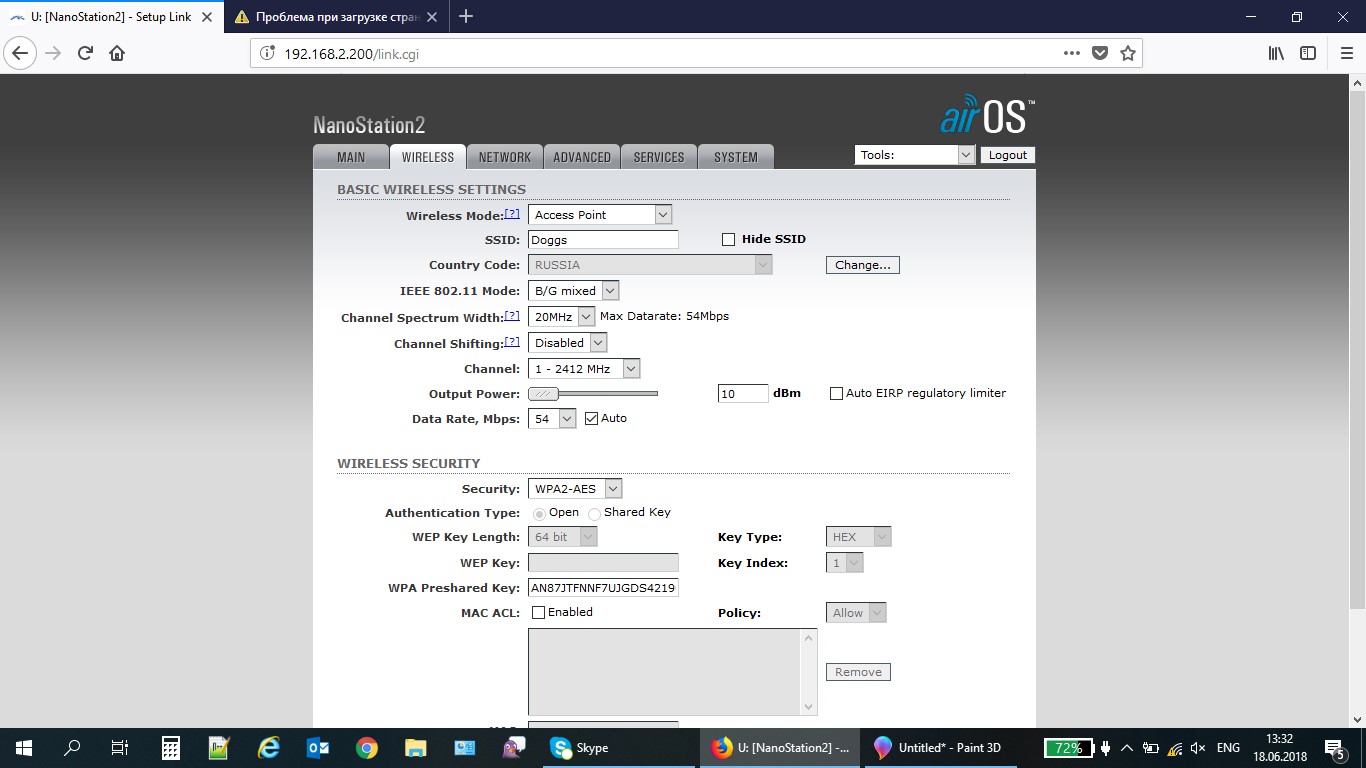Open Channel Spectrum Width dropdown

561,317
